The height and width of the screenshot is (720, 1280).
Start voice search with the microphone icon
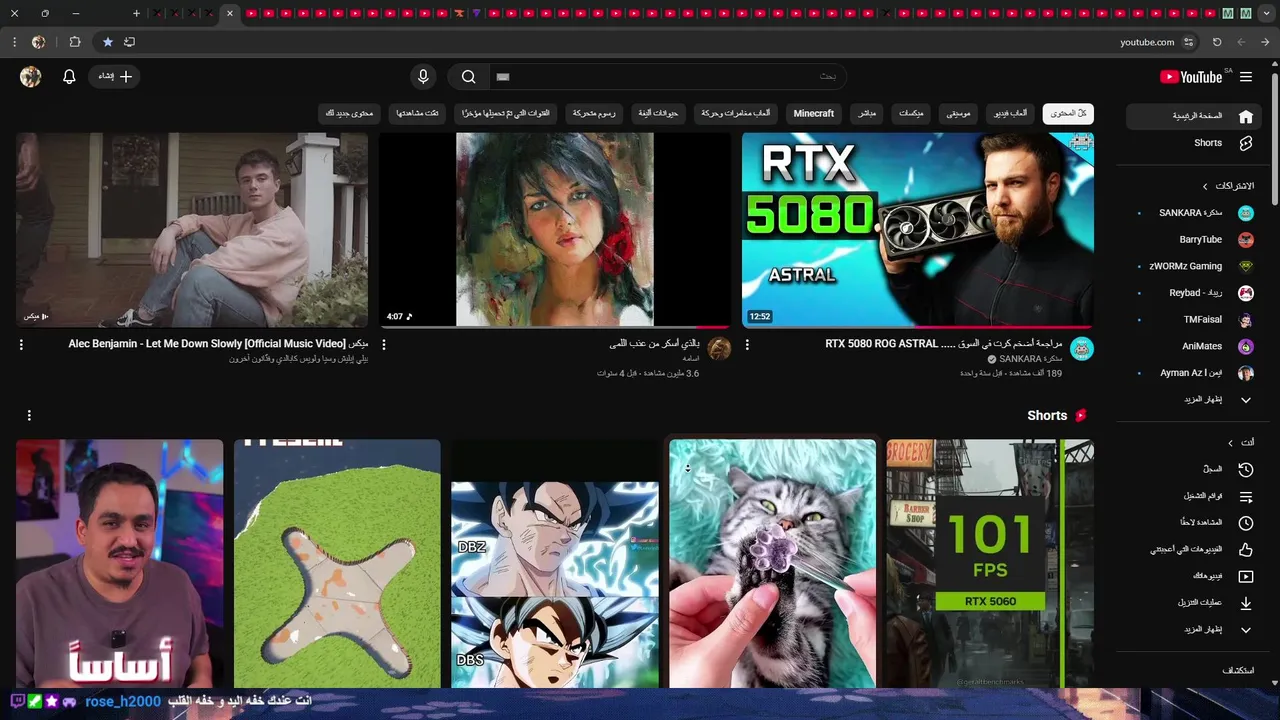[x=423, y=77]
